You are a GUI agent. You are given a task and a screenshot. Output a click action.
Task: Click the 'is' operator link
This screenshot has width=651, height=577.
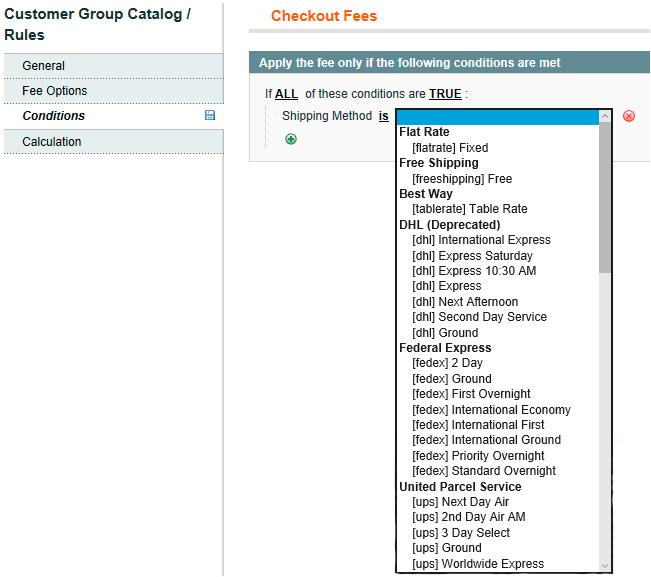click(x=383, y=116)
